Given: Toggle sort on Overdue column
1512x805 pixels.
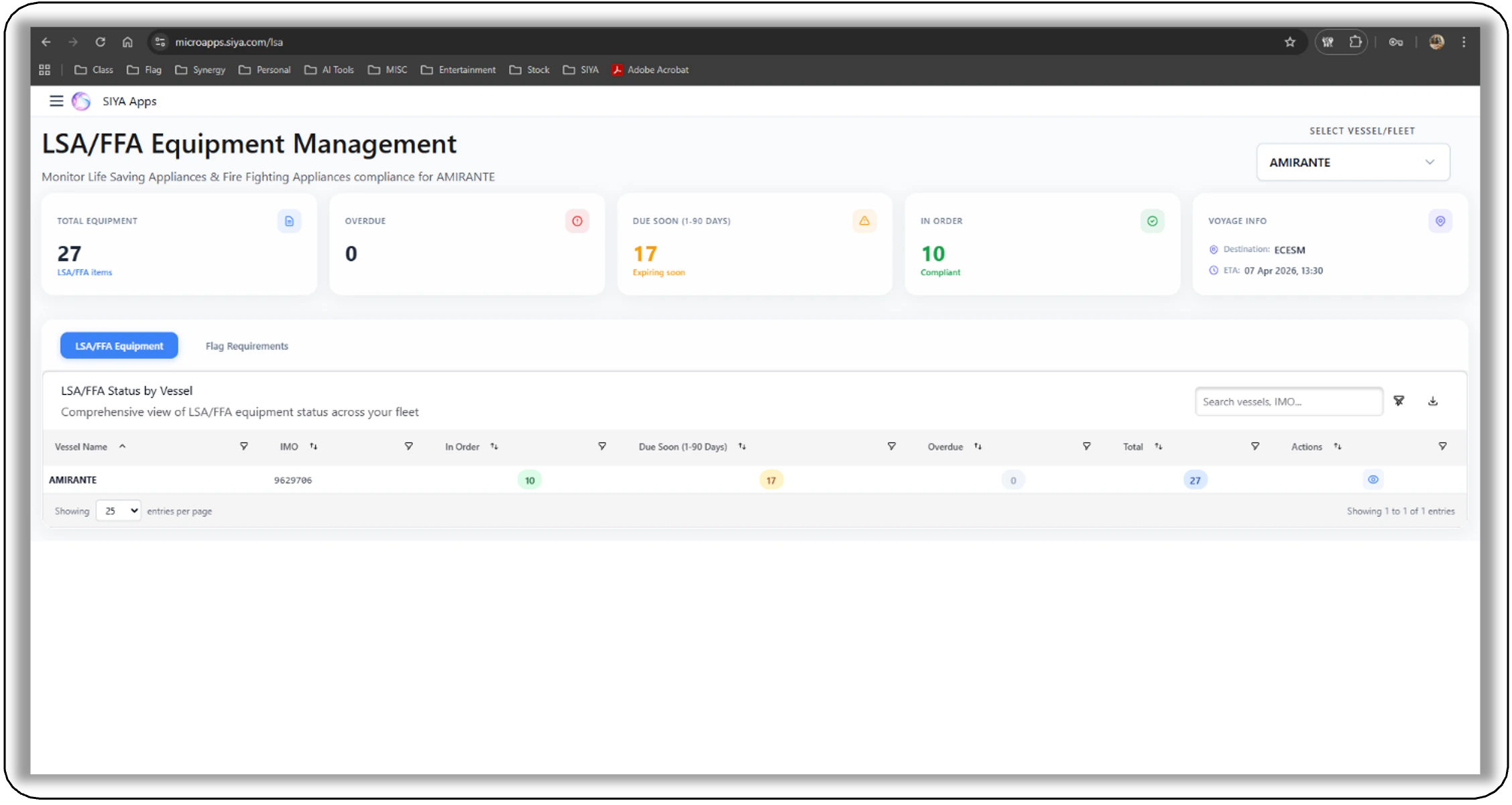Looking at the screenshot, I should (978, 447).
